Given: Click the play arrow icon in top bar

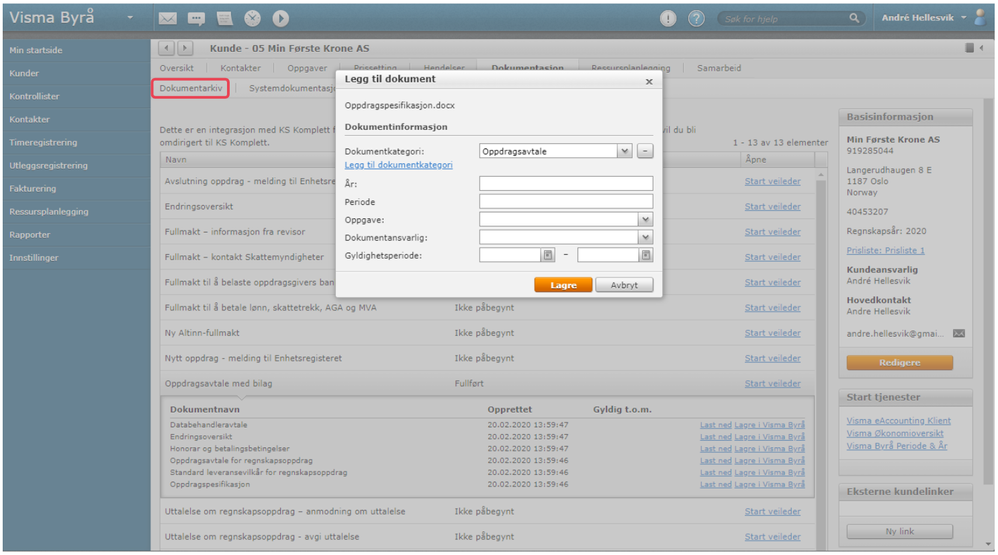Looking at the screenshot, I should click(281, 18).
